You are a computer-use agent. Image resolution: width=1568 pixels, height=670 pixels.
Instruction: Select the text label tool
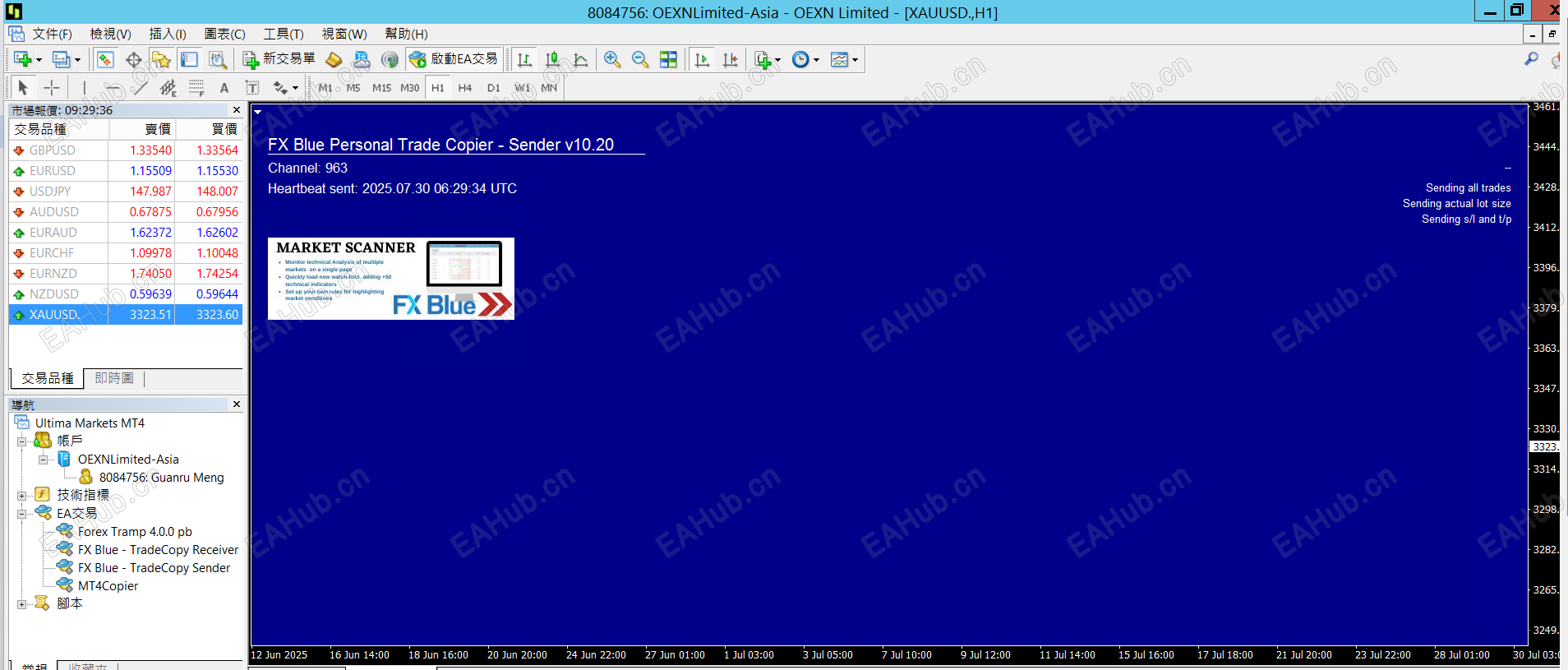click(x=252, y=87)
